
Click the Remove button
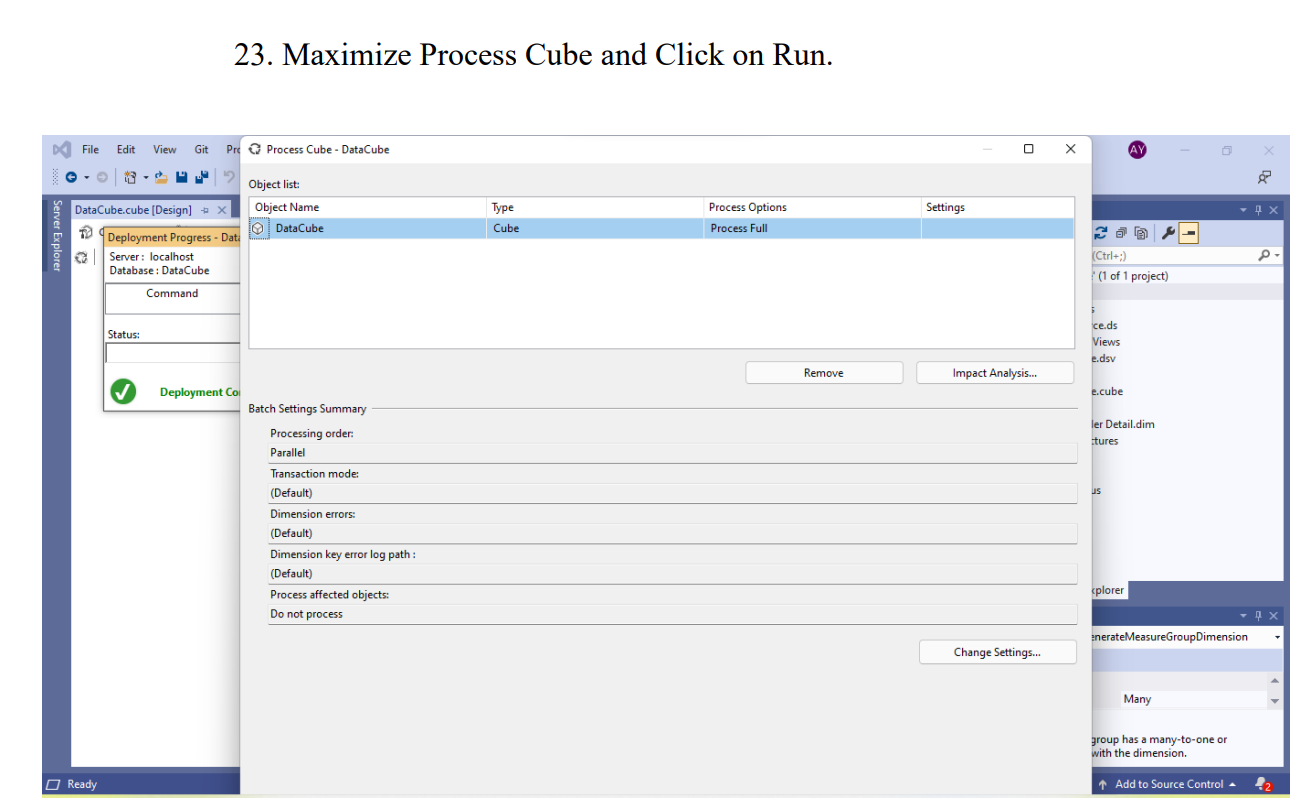(x=824, y=373)
